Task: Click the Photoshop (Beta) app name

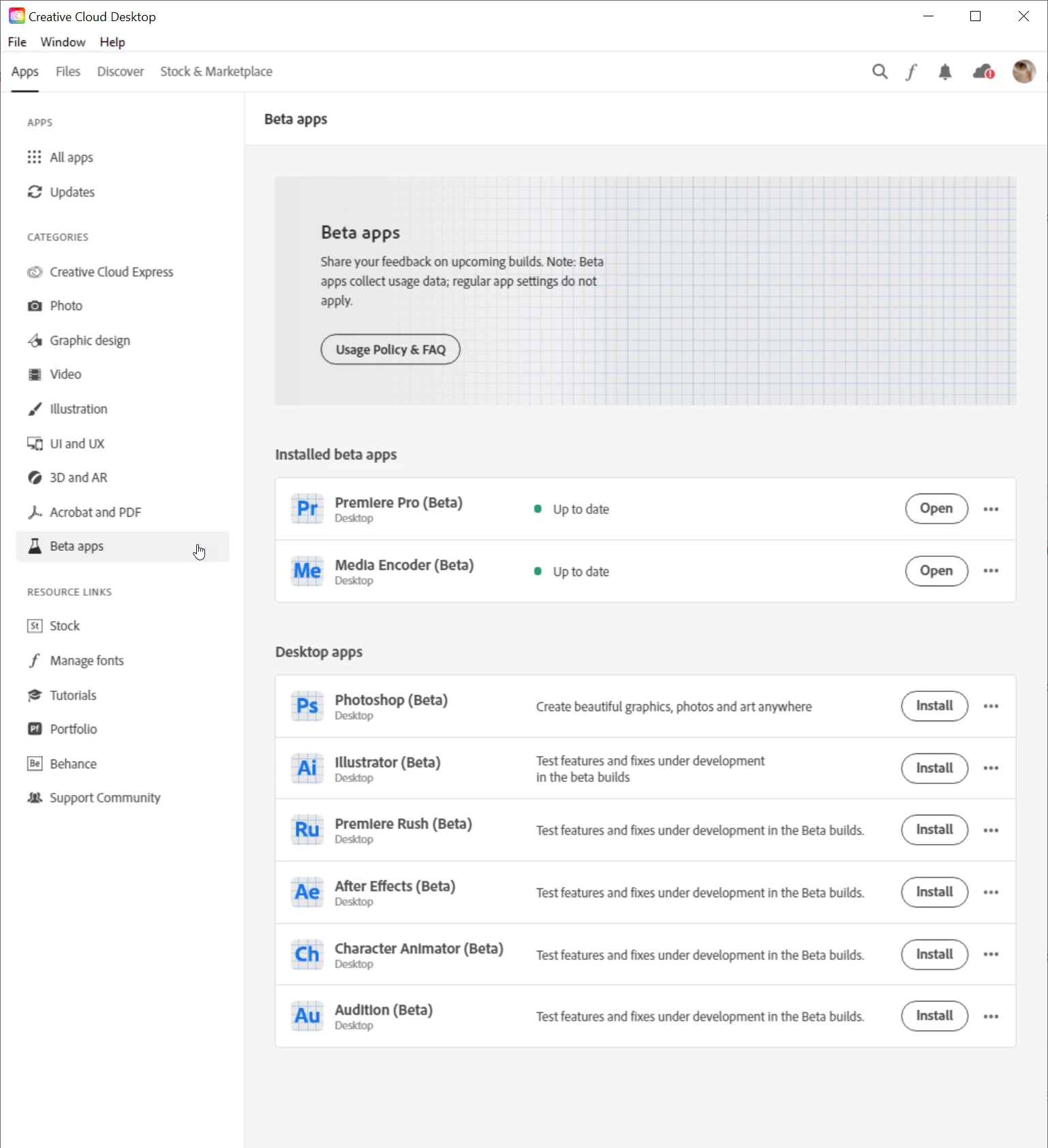Action: coord(391,700)
